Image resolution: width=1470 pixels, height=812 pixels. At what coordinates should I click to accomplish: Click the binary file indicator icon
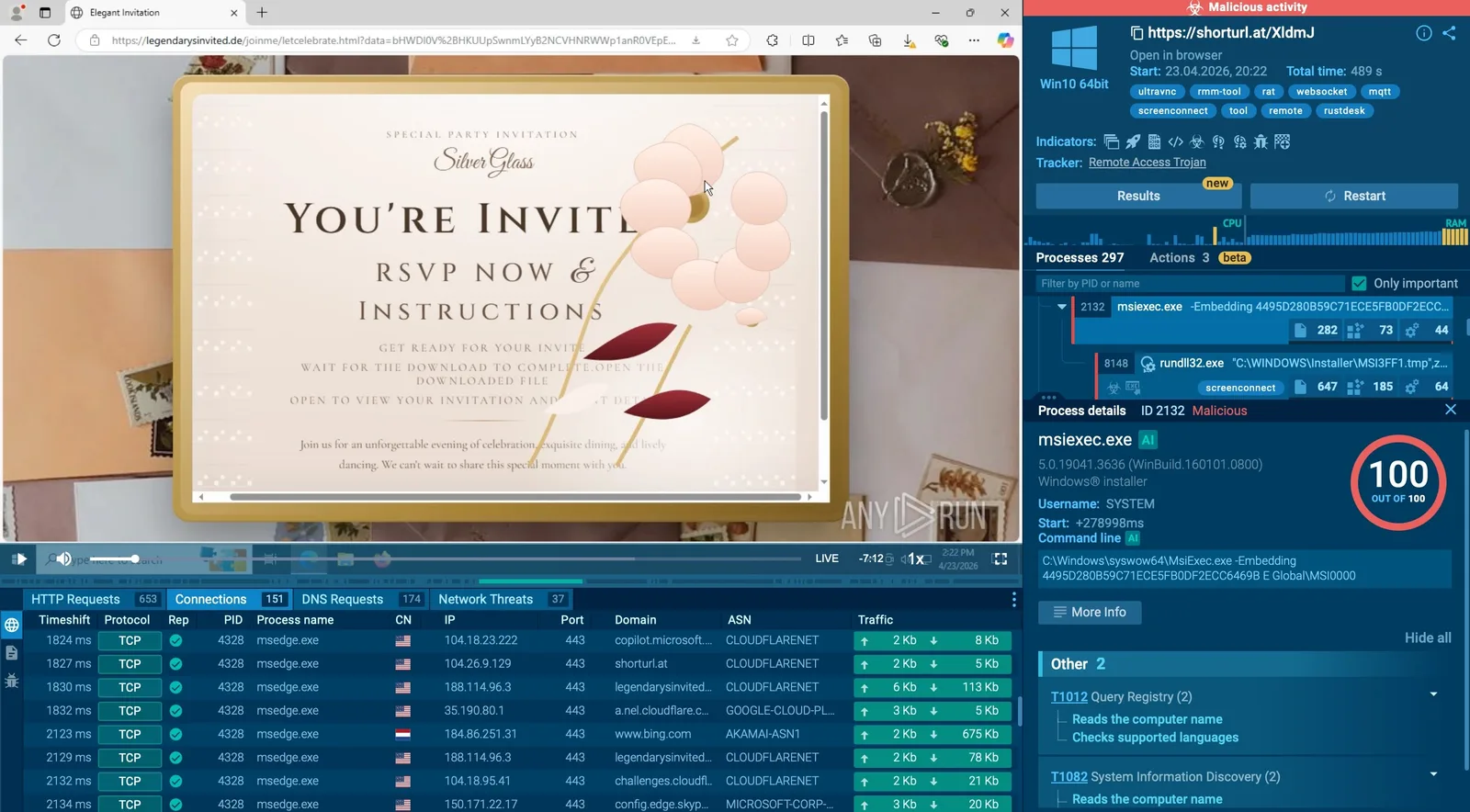point(1154,141)
